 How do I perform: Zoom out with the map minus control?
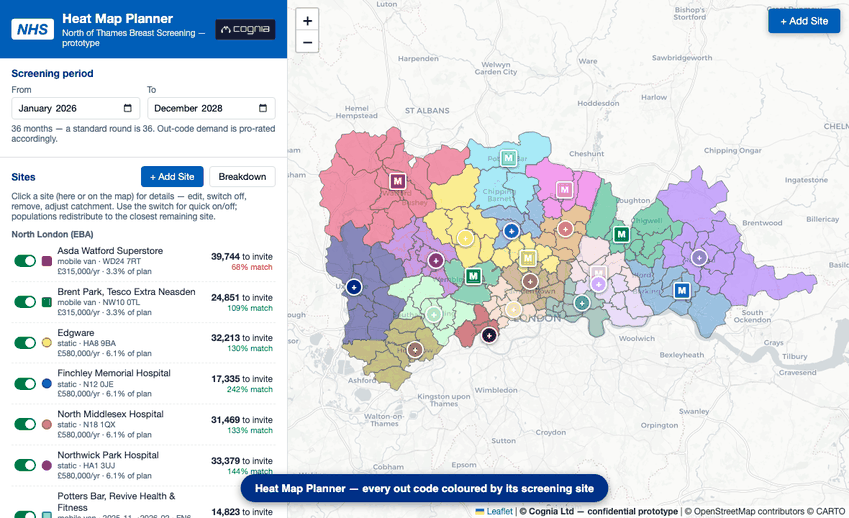(307, 42)
